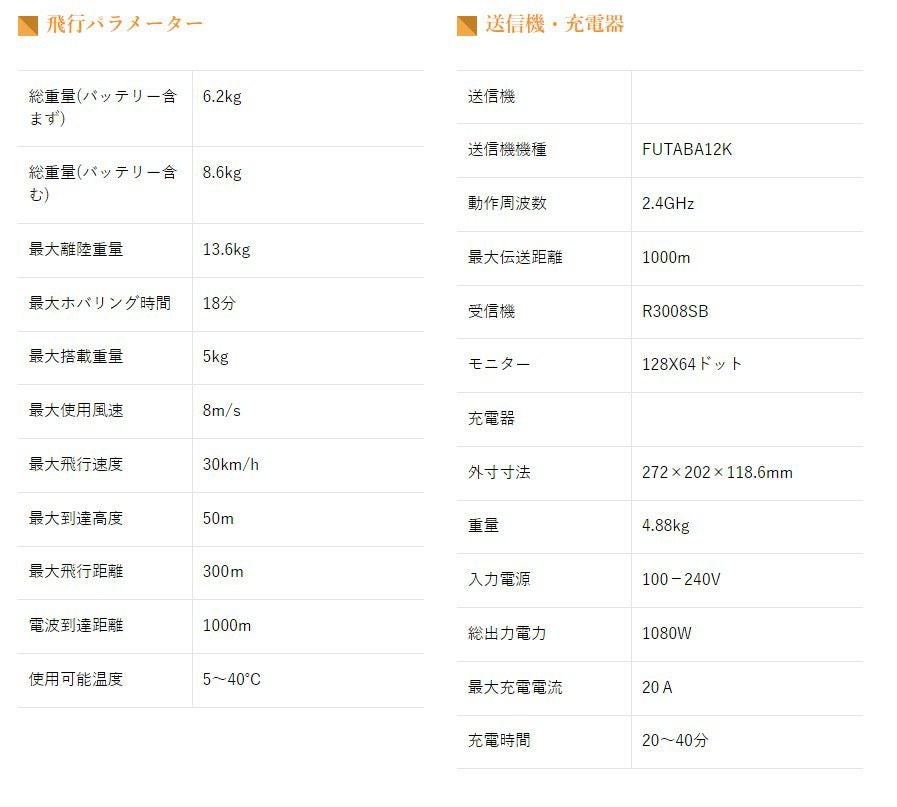Click the 30km/h max flight speed value
This screenshot has height=807, width=897.
pos(230,464)
